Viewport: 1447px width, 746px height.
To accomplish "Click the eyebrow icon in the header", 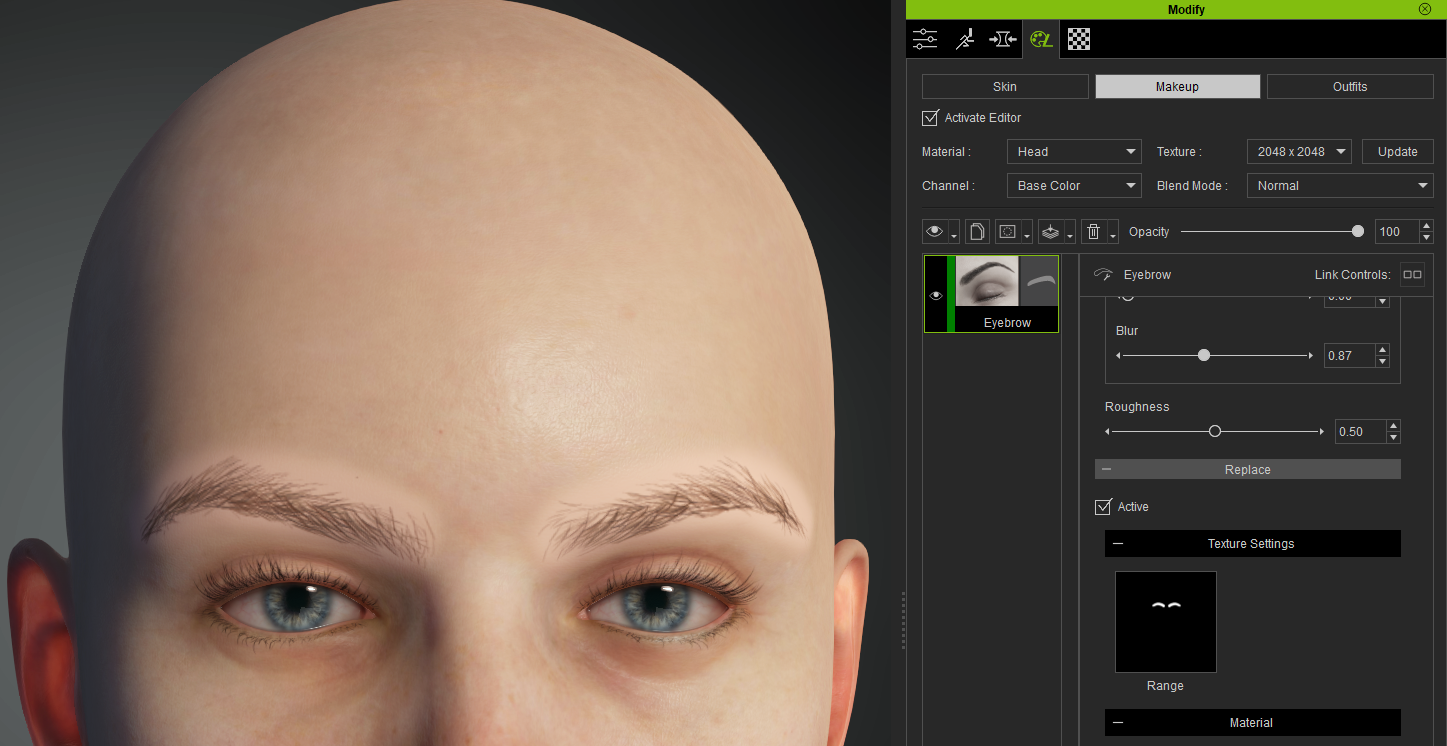I will 1104,274.
